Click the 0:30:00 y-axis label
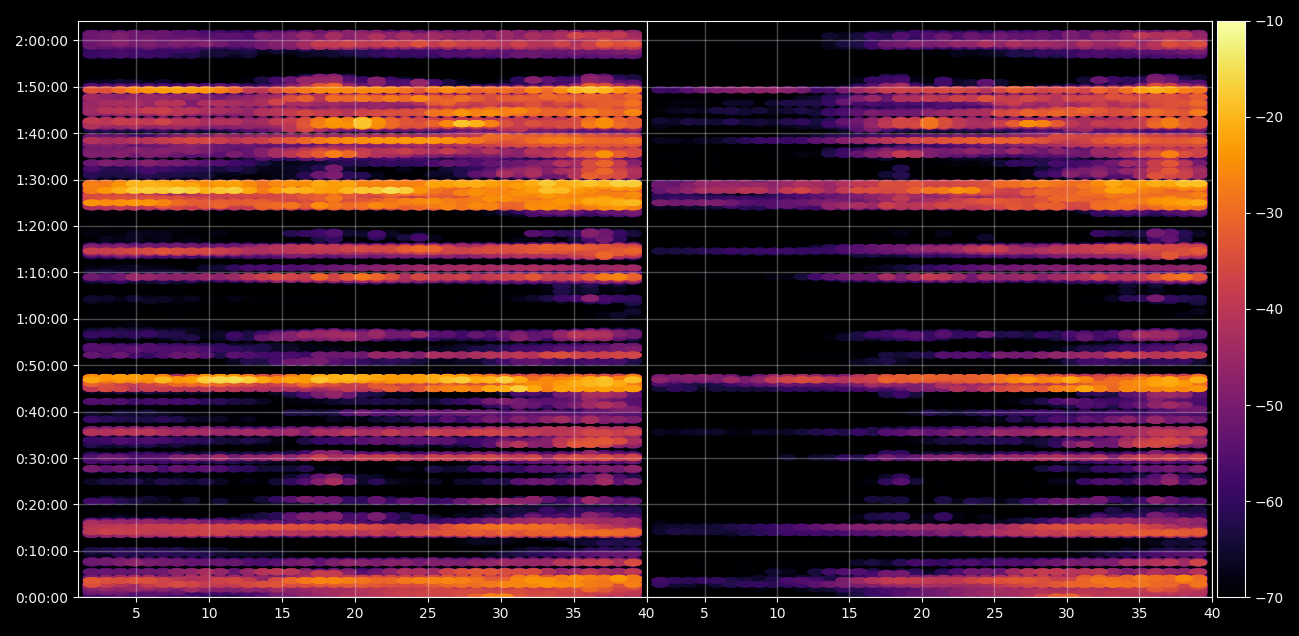Viewport: 1299px width, 636px height. (42, 459)
